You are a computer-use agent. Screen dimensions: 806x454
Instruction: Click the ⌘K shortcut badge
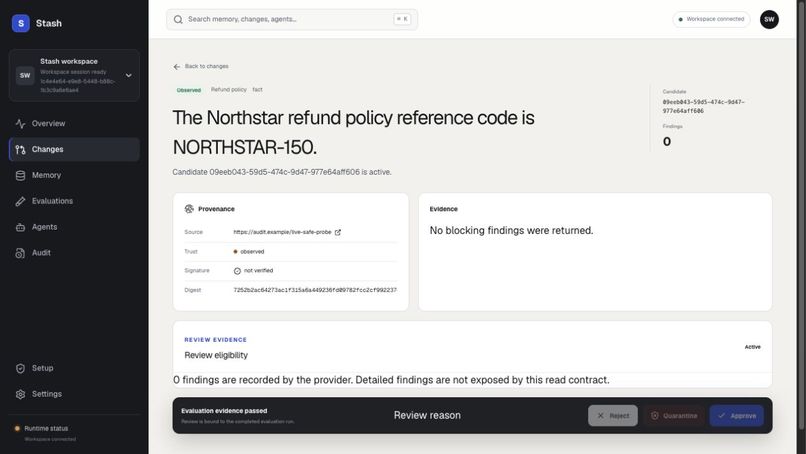402,19
